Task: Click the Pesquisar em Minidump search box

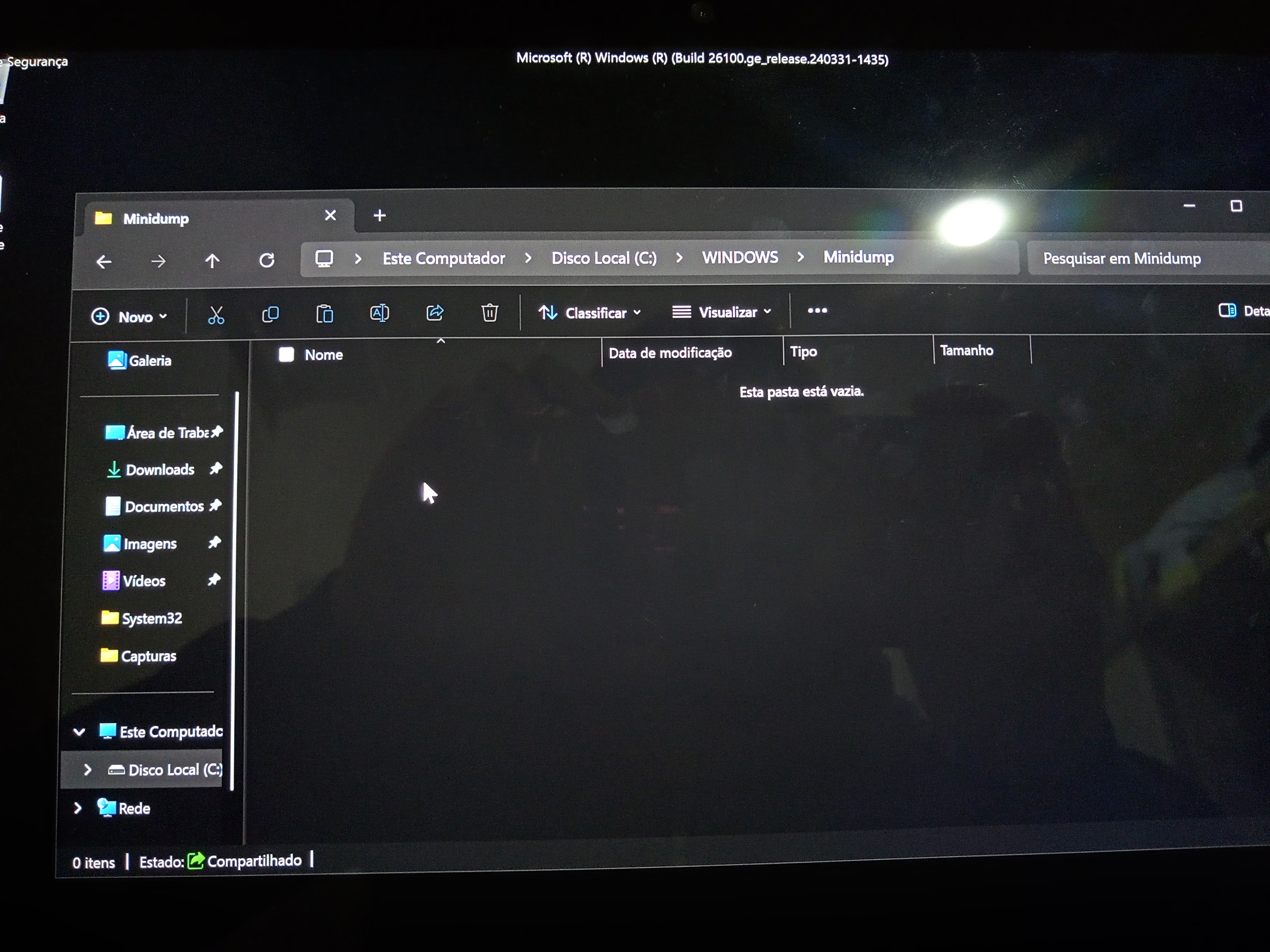Action: click(x=1148, y=258)
